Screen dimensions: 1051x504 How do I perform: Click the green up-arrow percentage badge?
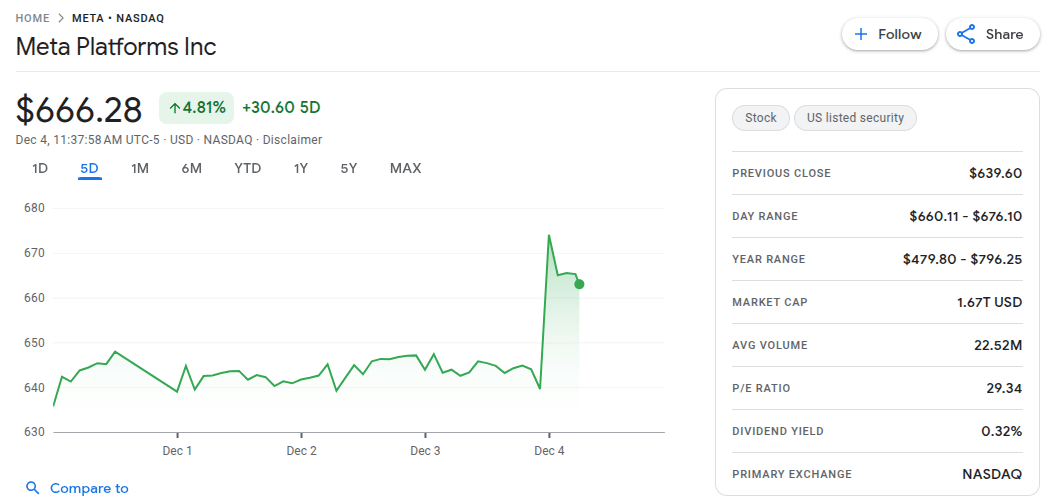(196, 107)
